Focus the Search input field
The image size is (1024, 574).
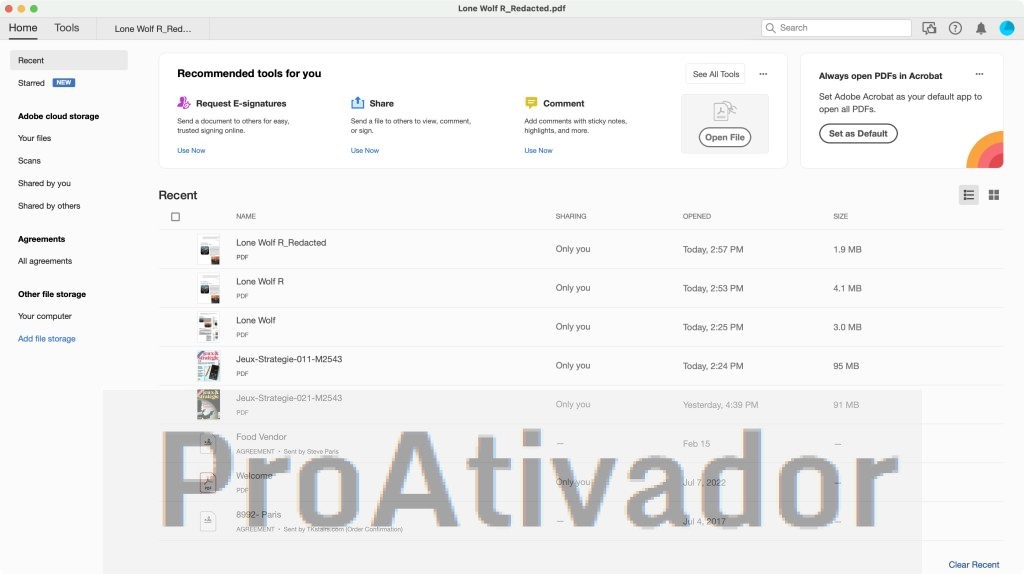click(837, 28)
